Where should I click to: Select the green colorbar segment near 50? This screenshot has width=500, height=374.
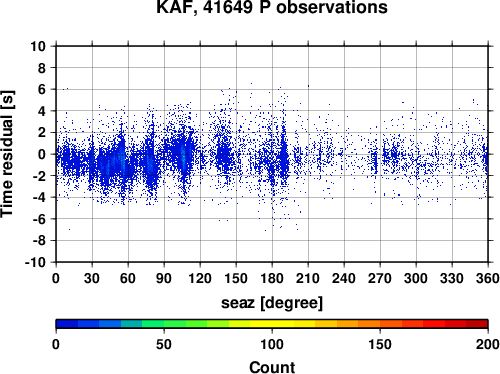coord(164,324)
